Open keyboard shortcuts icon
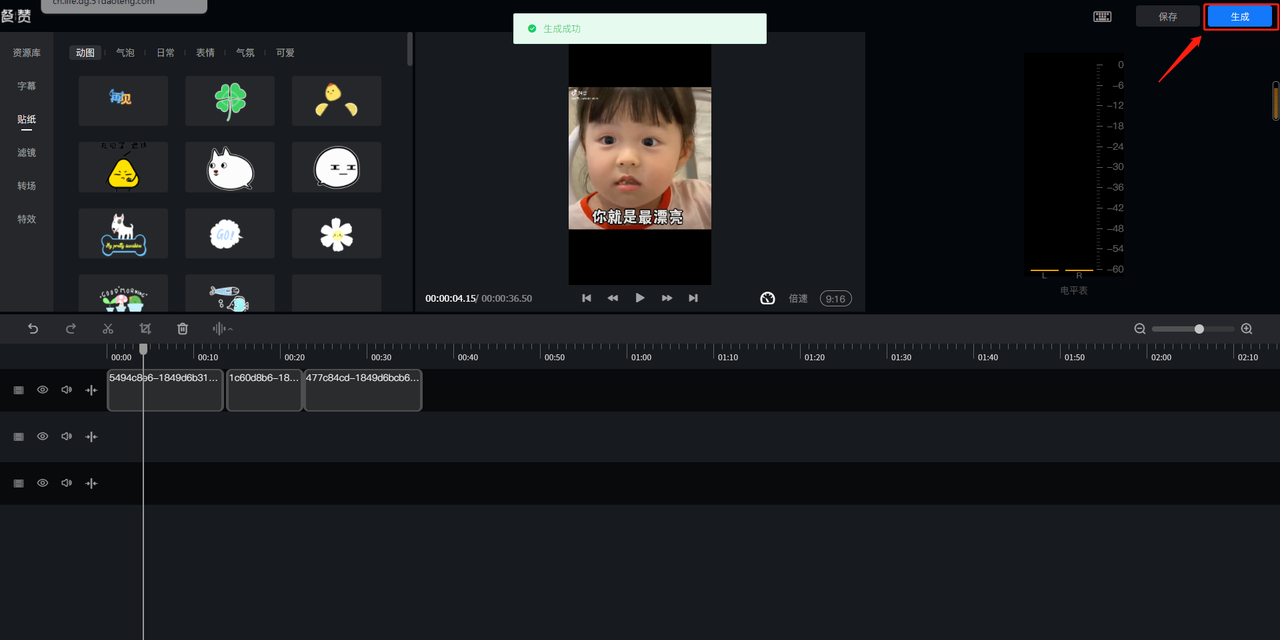1280x640 pixels. click(1102, 17)
